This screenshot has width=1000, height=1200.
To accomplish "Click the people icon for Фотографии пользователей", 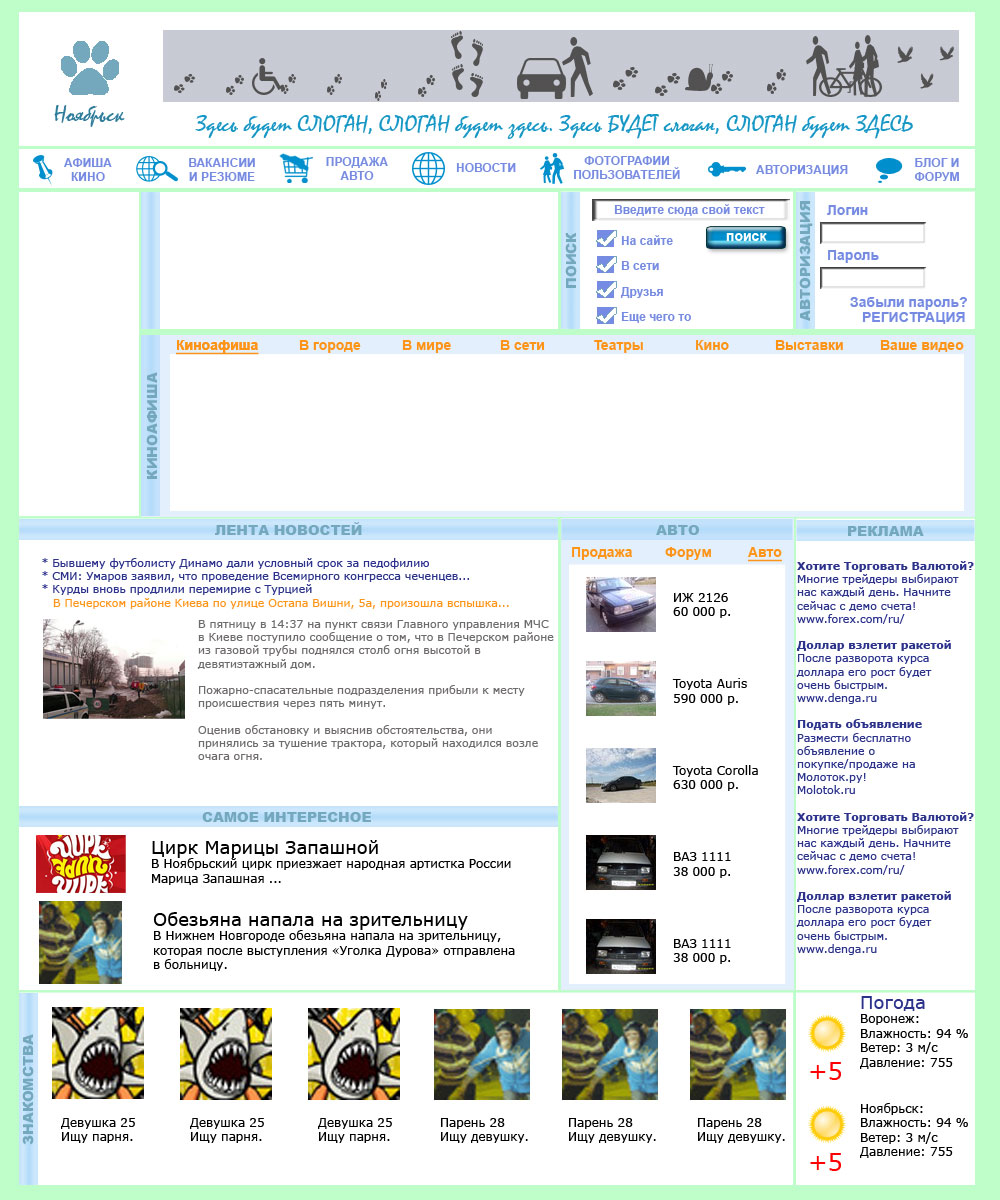I will pyautogui.click(x=552, y=169).
